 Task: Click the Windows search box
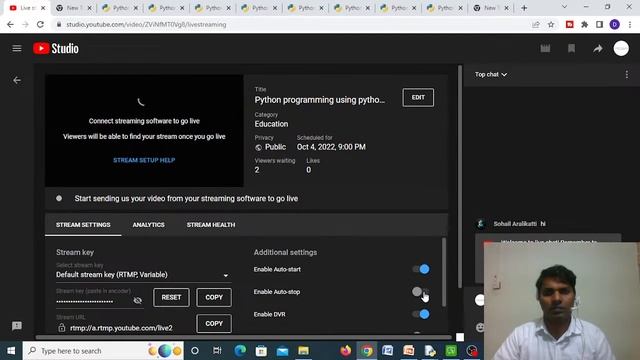[103, 351]
